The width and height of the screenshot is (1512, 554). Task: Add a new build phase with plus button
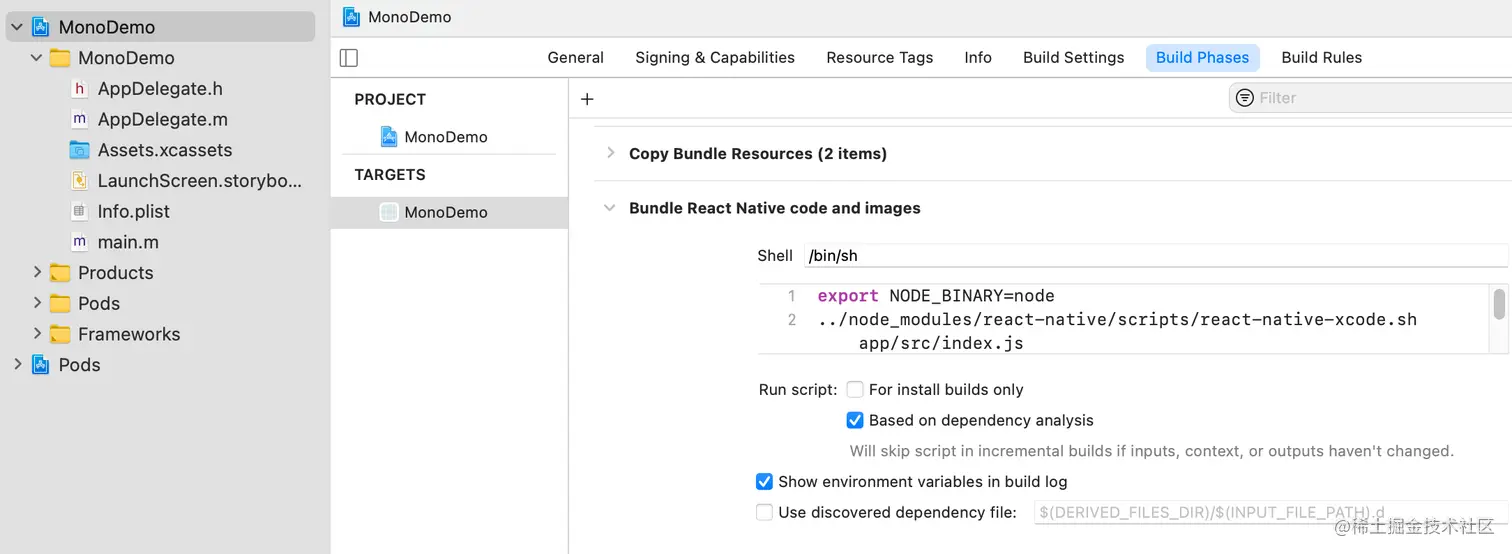click(x=587, y=98)
